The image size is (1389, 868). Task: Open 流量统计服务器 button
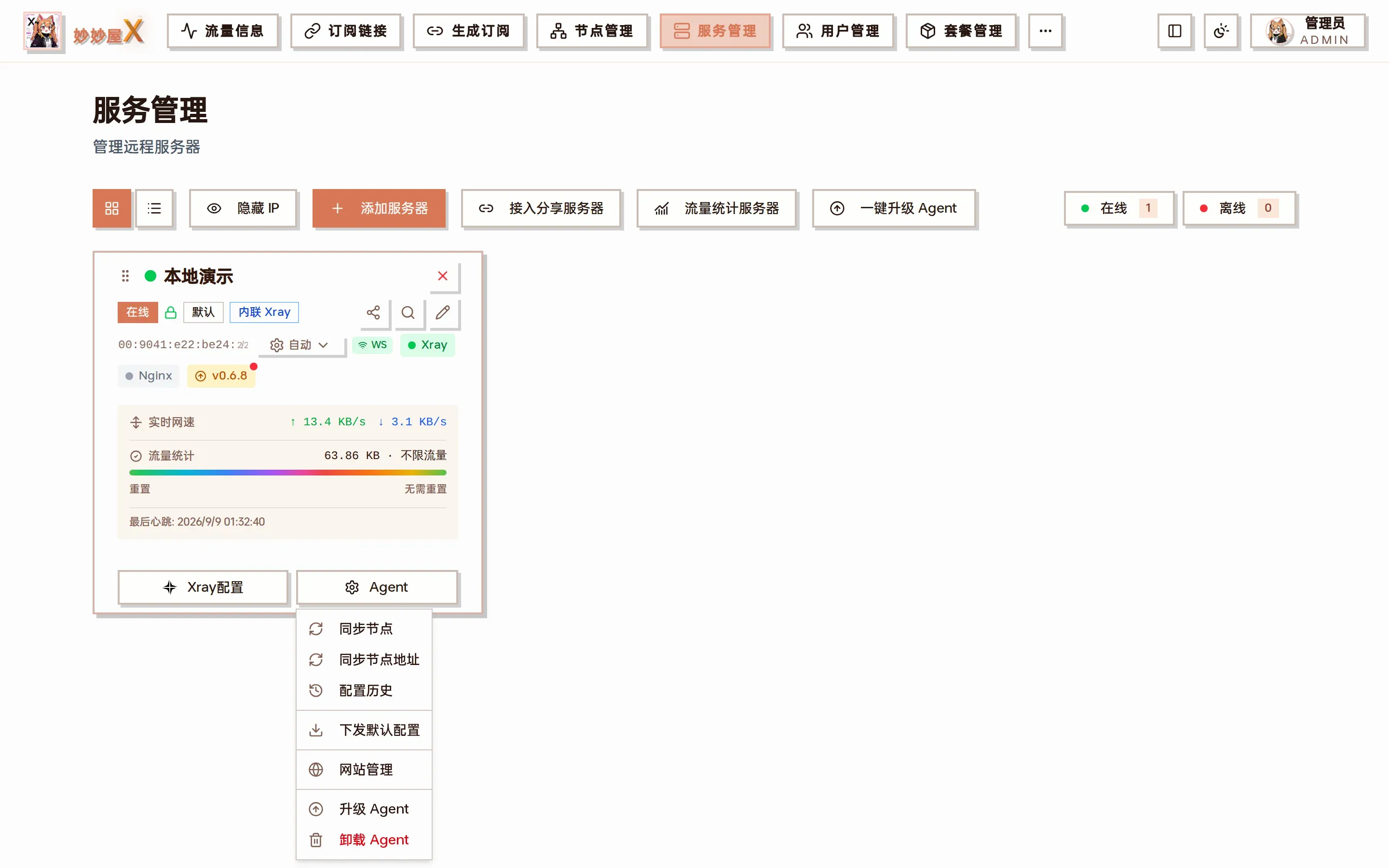716,208
